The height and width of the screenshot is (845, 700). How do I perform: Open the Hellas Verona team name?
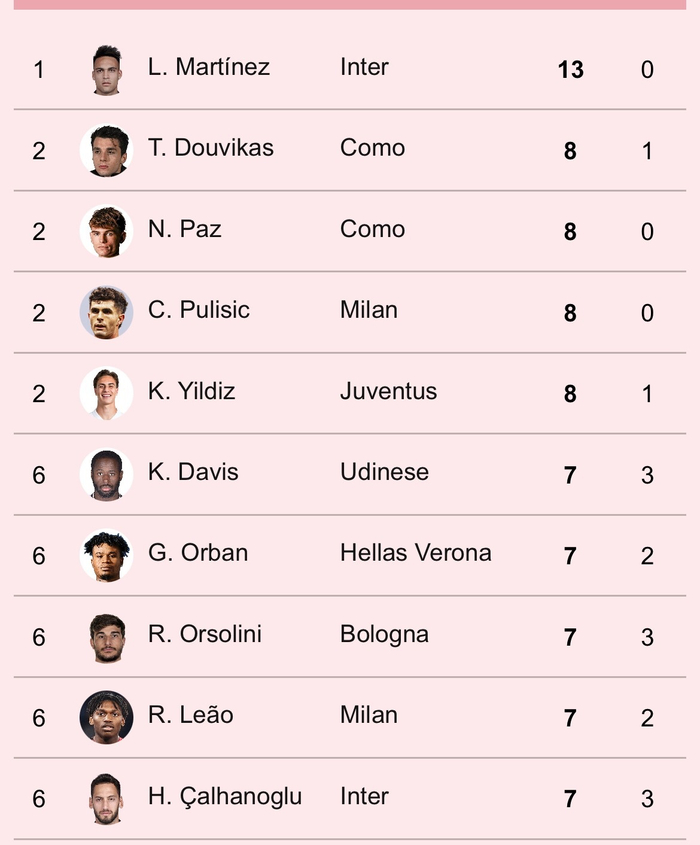tap(415, 553)
